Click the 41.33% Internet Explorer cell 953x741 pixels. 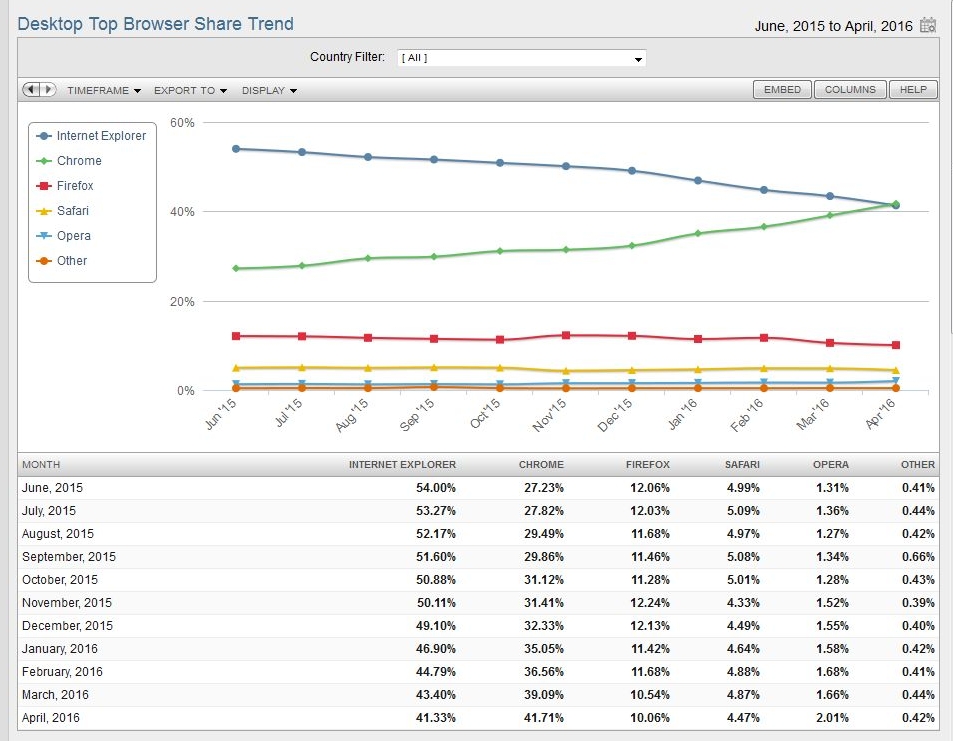tap(436, 718)
